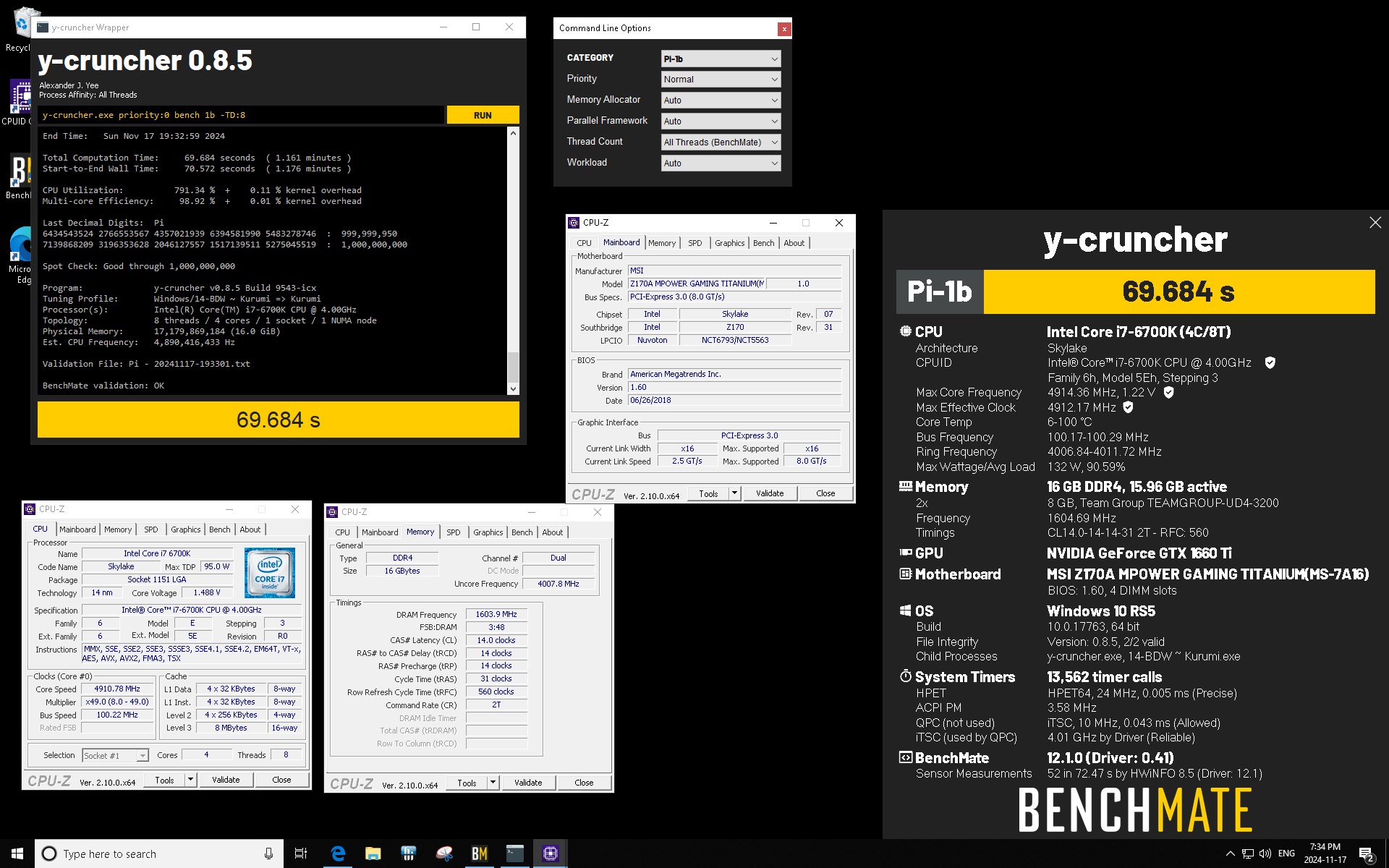Close the BenchMate y-cruncher result panel
The width and height of the screenshot is (1389, 868).
(1375, 223)
